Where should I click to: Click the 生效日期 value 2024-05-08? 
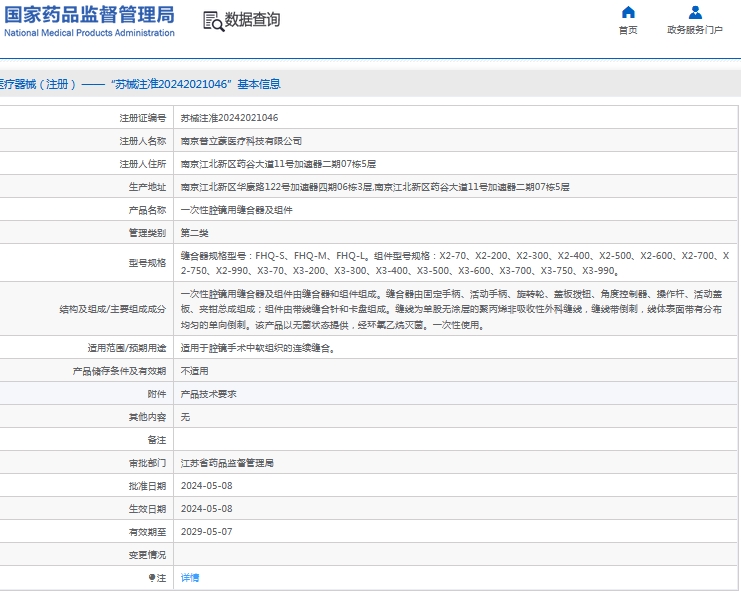click(207, 509)
